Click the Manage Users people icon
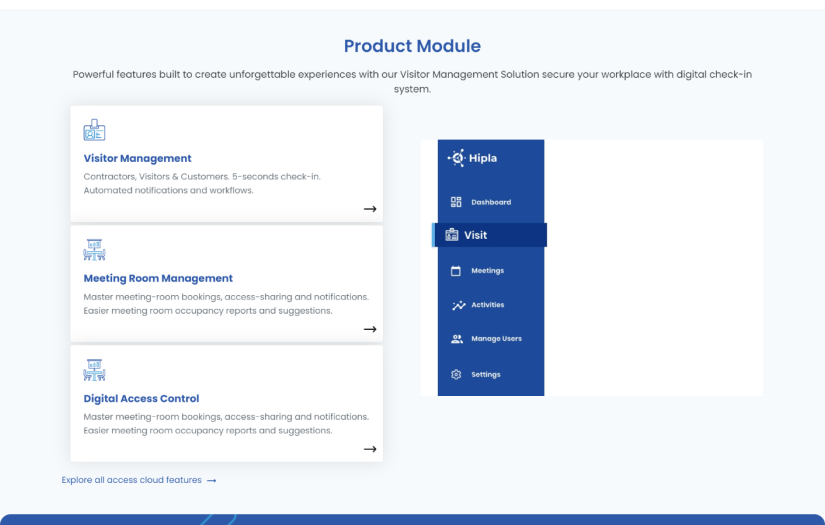The width and height of the screenshot is (825, 525). pos(457,339)
